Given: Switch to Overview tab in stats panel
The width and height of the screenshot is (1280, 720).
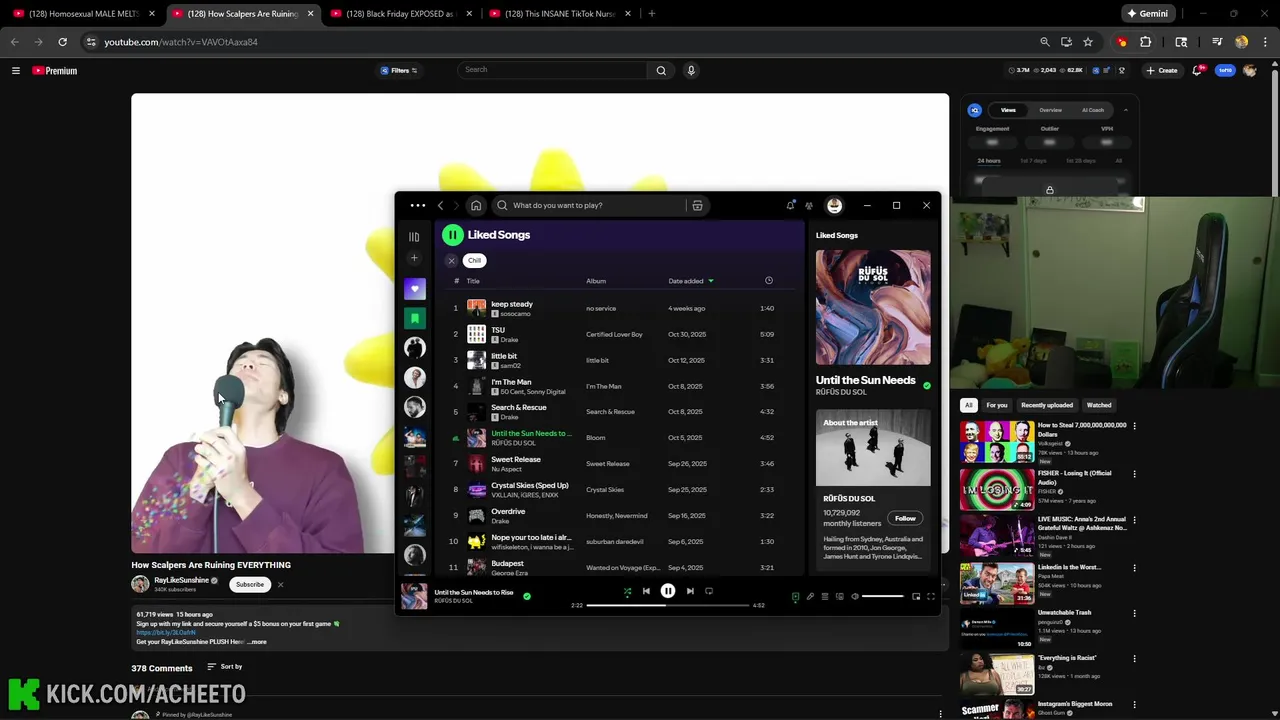Looking at the screenshot, I should (1050, 110).
